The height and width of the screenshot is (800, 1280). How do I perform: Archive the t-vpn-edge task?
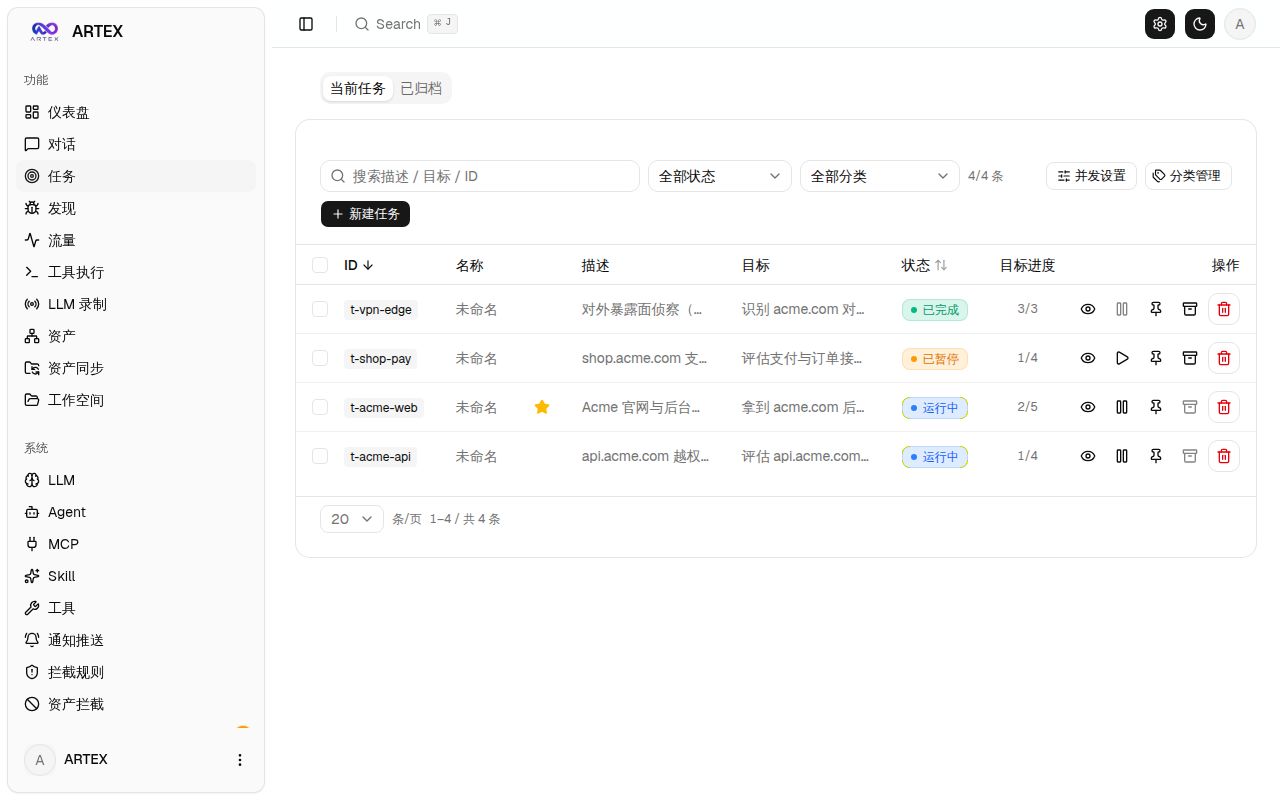[x=1190, y=309]
